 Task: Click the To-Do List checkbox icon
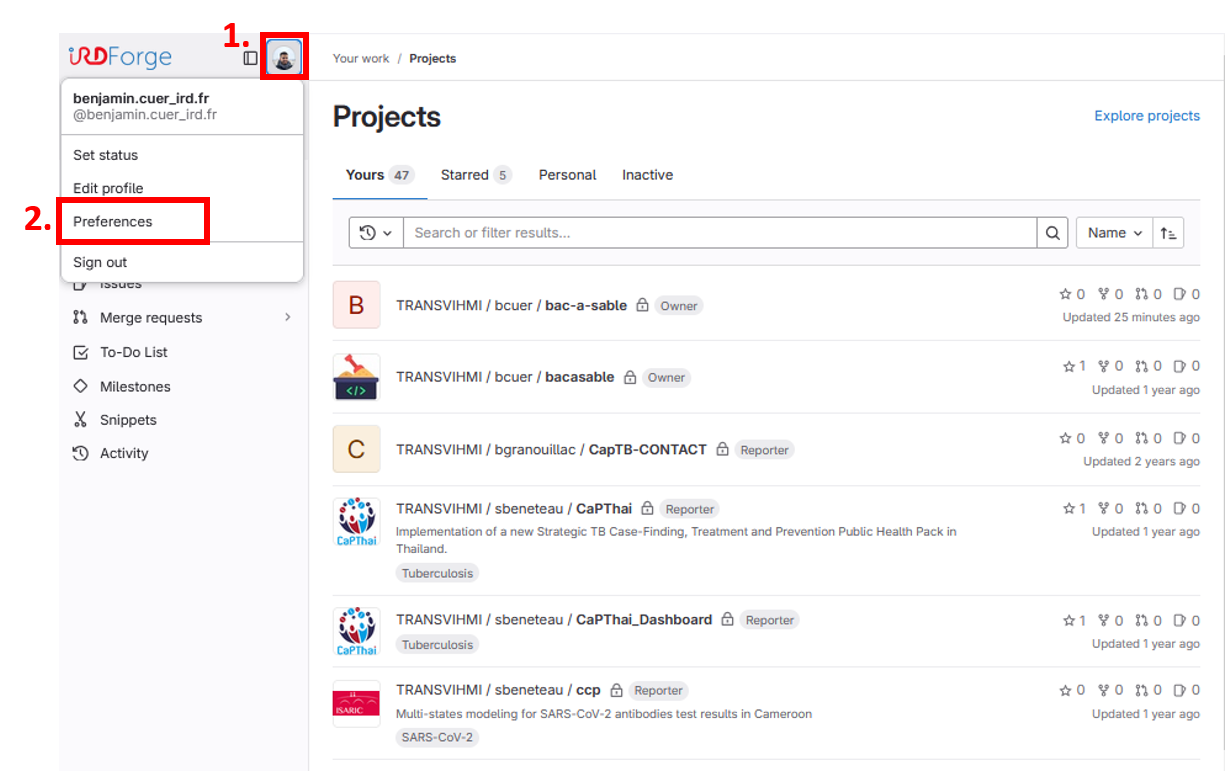pyautogui.click(x=81, y=352)
